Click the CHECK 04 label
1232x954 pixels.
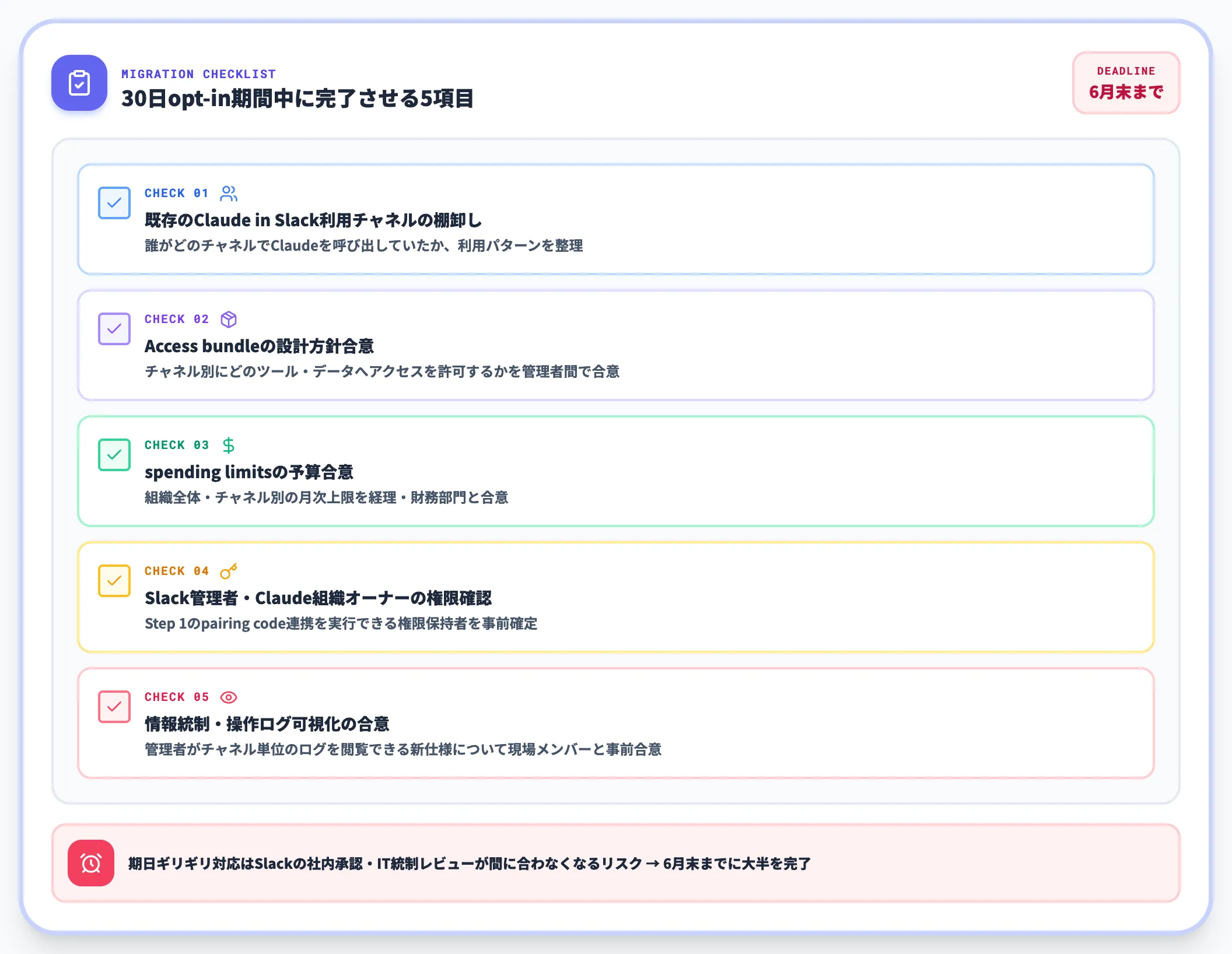tap(177, 571)
